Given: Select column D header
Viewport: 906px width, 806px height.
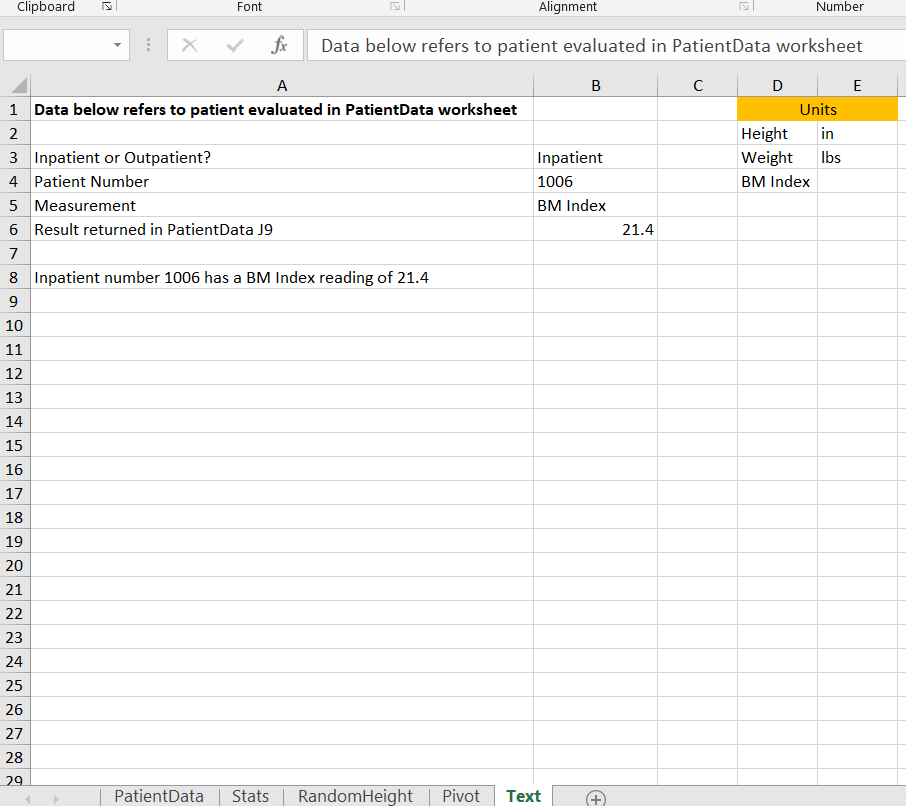Looking at the screenshot, I should (x=778, y=86).
